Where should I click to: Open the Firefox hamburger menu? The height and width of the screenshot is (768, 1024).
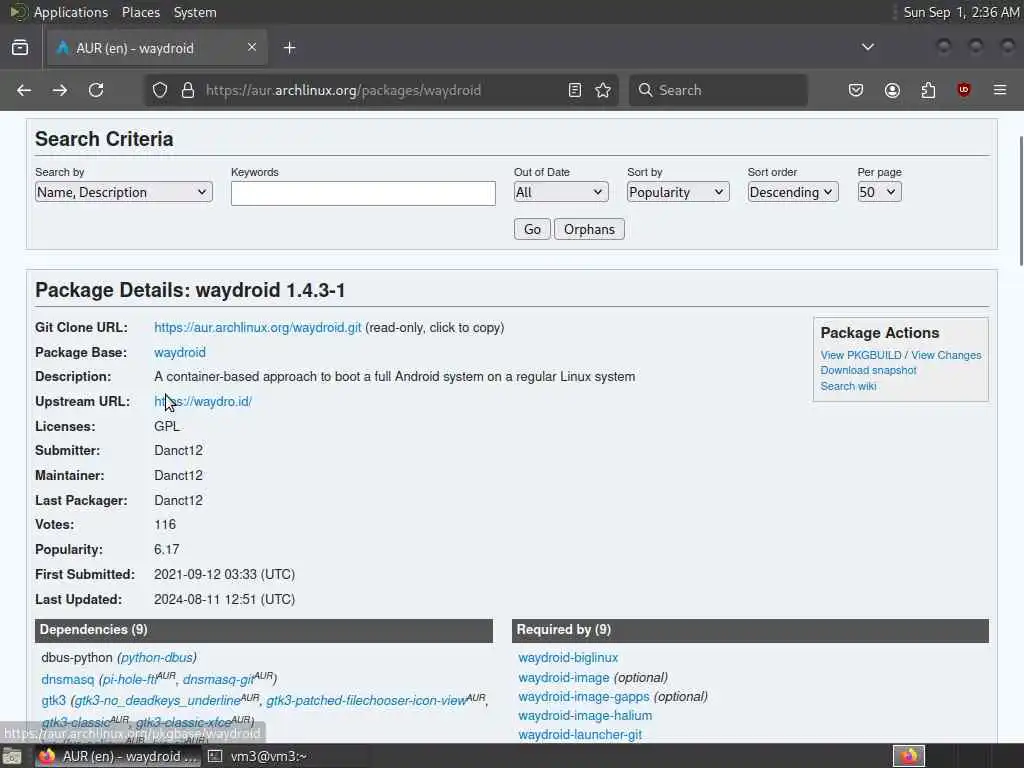pyautogui.click(x=1000, y=90)
